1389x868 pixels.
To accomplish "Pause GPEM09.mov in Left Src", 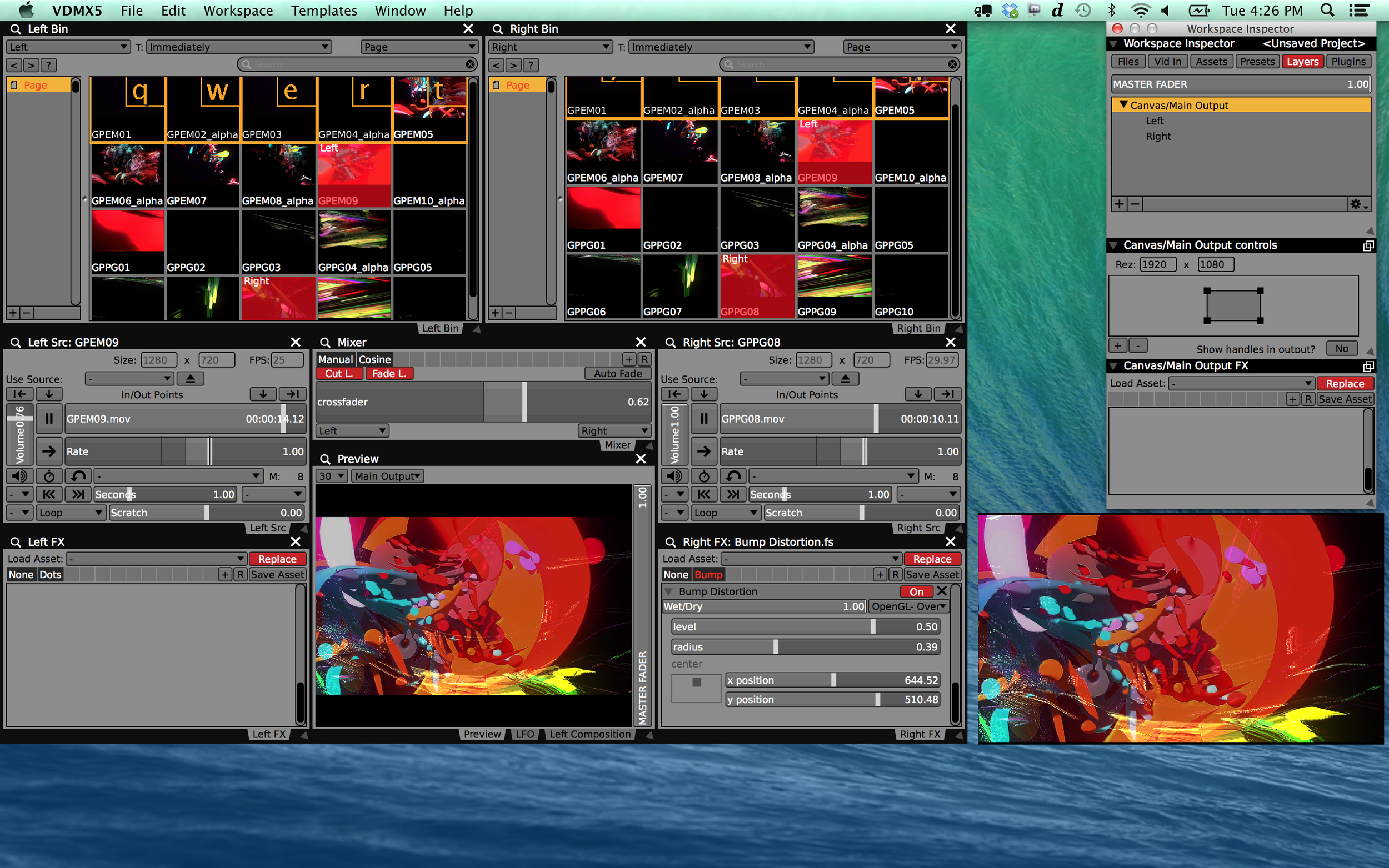I will tap(49, 419).
